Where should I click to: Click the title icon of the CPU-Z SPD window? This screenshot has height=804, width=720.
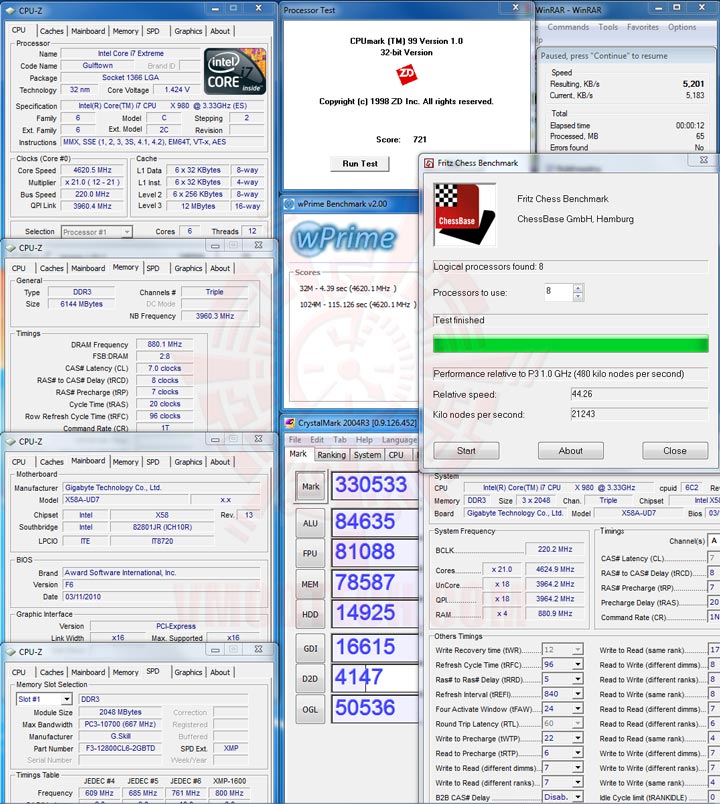click(10, 652)
